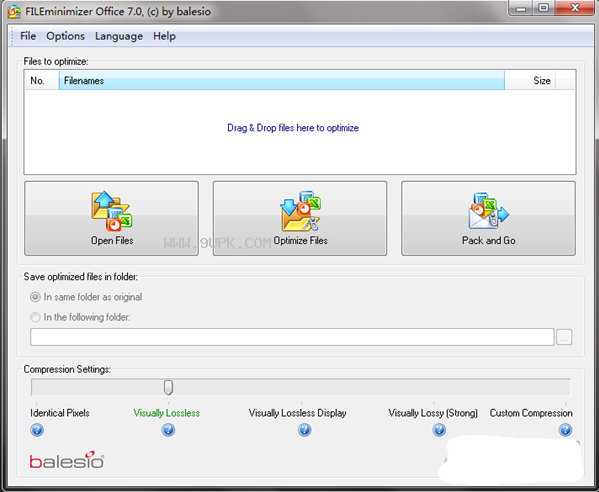
Task: Click the Visually Lossless label
Action: click(x=167, y=413)
